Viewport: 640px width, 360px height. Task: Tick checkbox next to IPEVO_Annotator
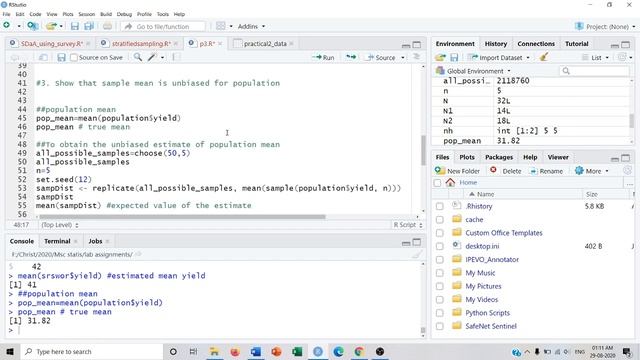[440, 260]
